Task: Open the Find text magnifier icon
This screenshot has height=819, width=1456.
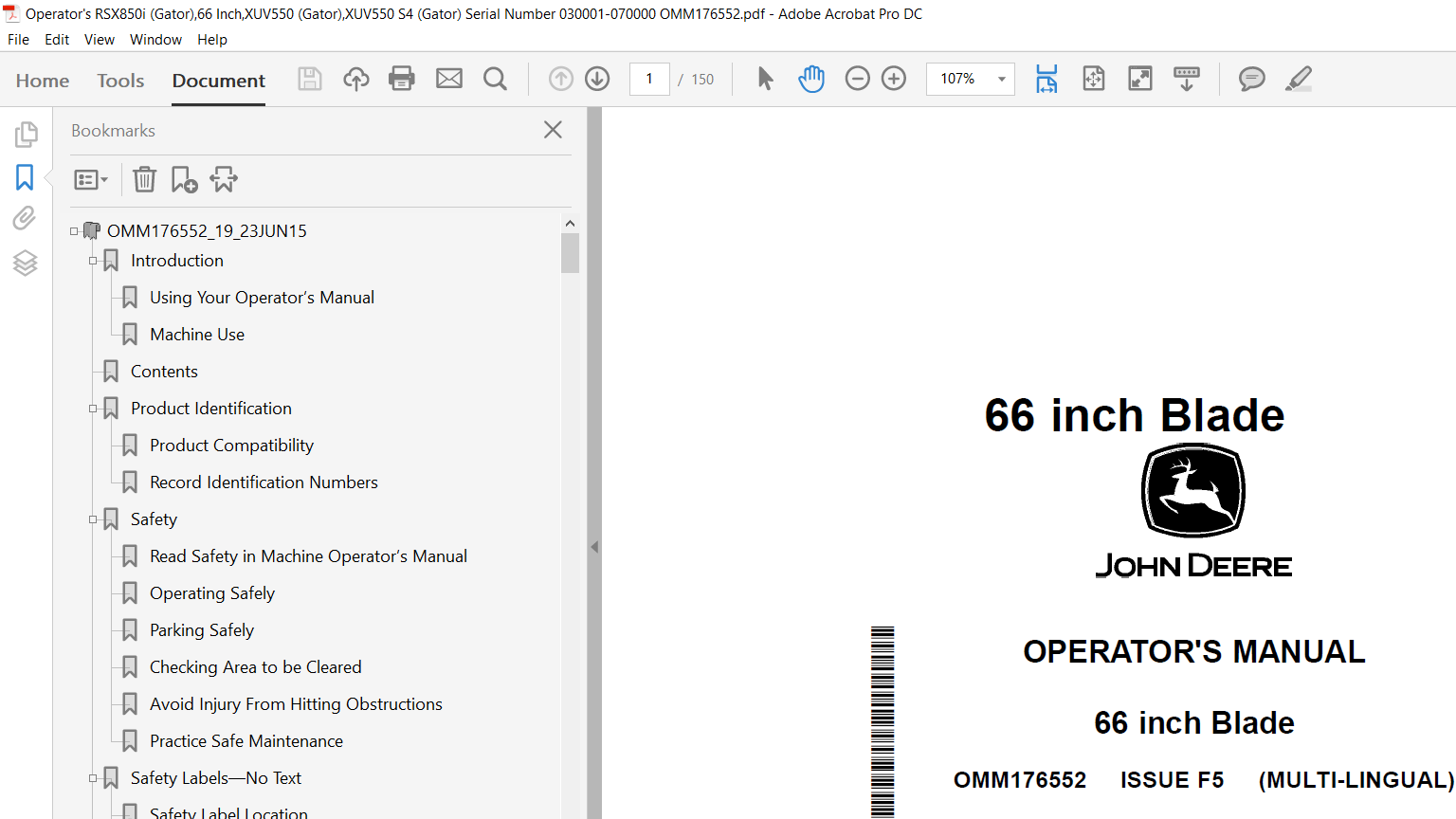Action: click(495, 79)
